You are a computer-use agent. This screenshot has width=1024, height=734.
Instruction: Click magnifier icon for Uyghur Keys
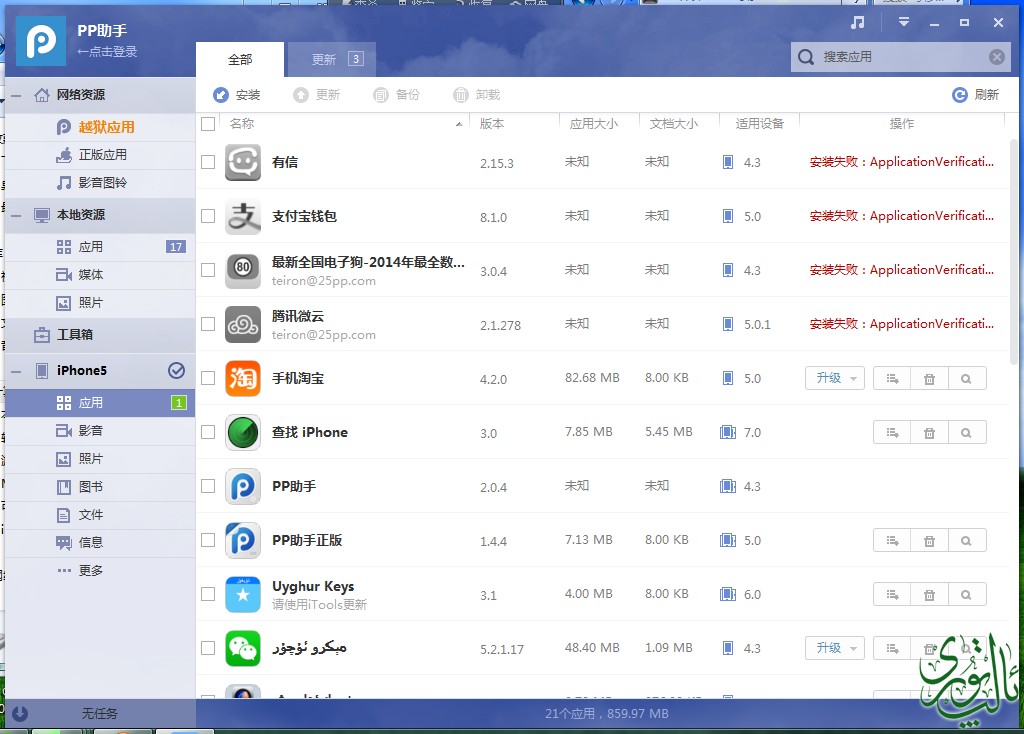click(x=967, y=594)
